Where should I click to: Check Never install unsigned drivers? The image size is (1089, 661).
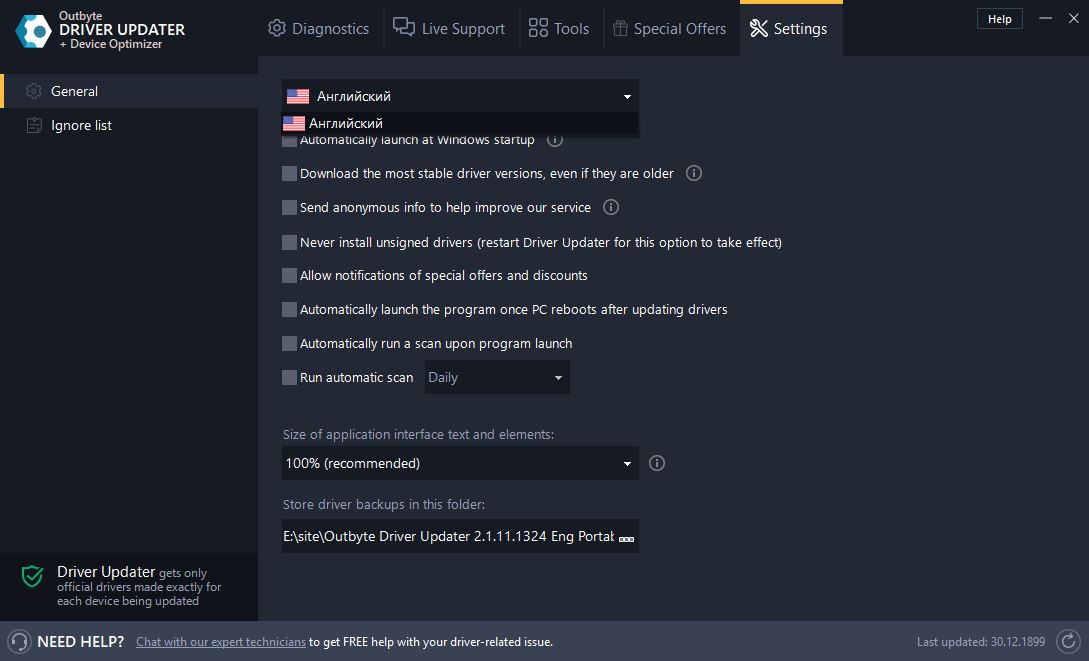point(289,242)
